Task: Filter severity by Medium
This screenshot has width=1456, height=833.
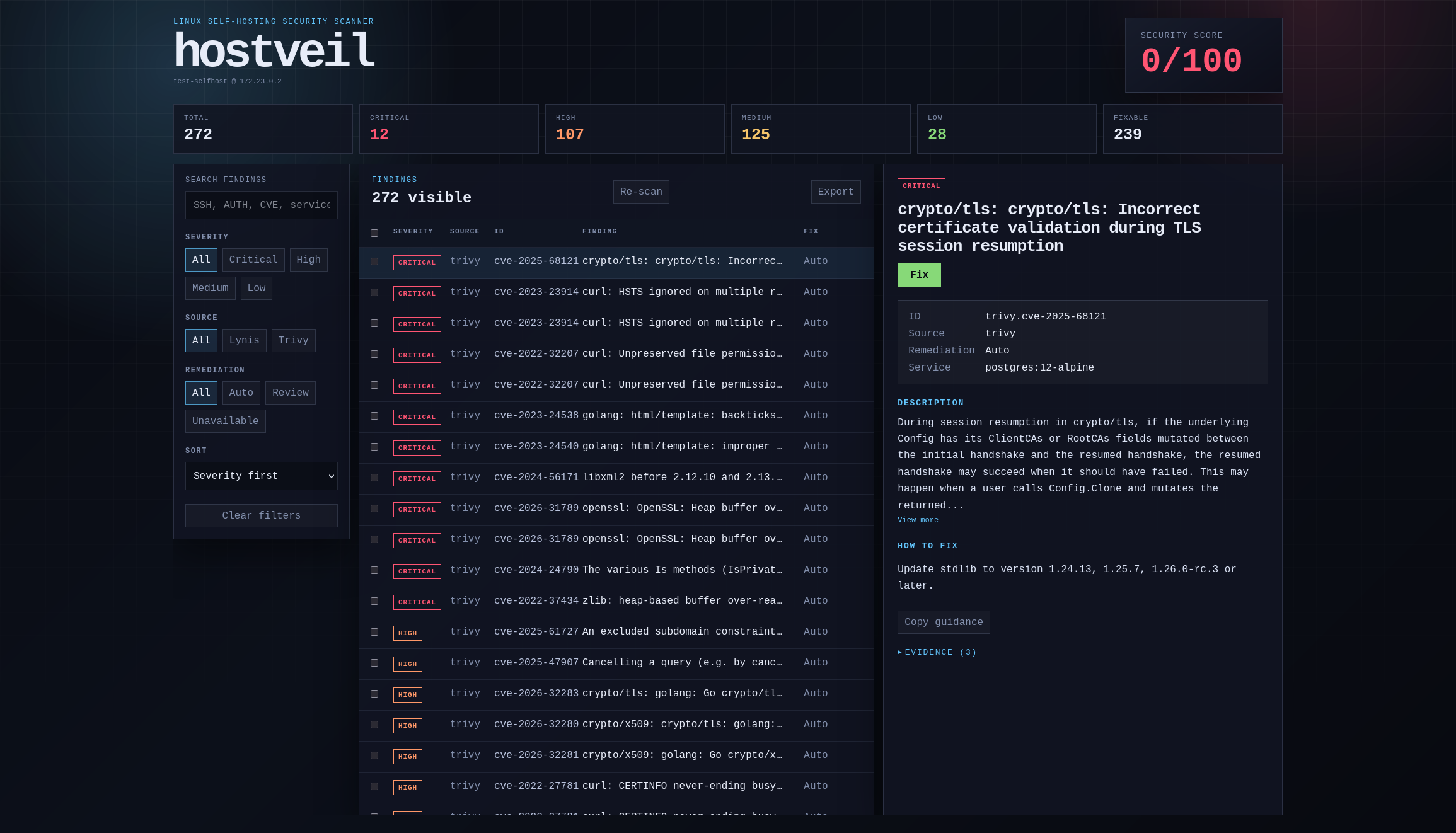Action: click(211, 288)
